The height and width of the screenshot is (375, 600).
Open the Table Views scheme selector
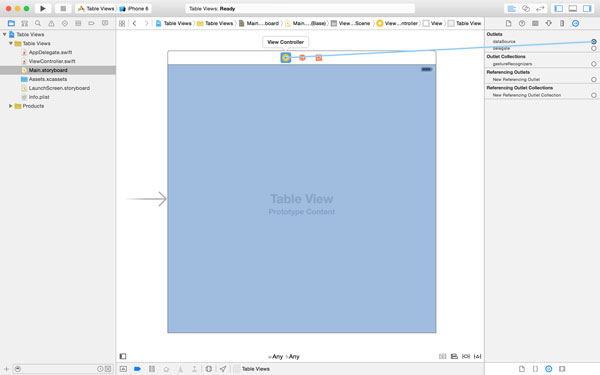coord(96,8)
